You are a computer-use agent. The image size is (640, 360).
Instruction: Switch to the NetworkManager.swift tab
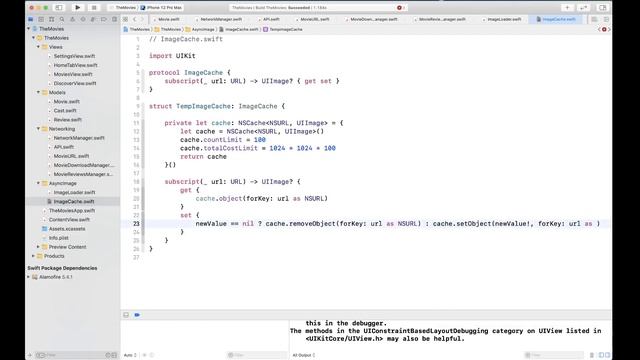click(221, 19)
